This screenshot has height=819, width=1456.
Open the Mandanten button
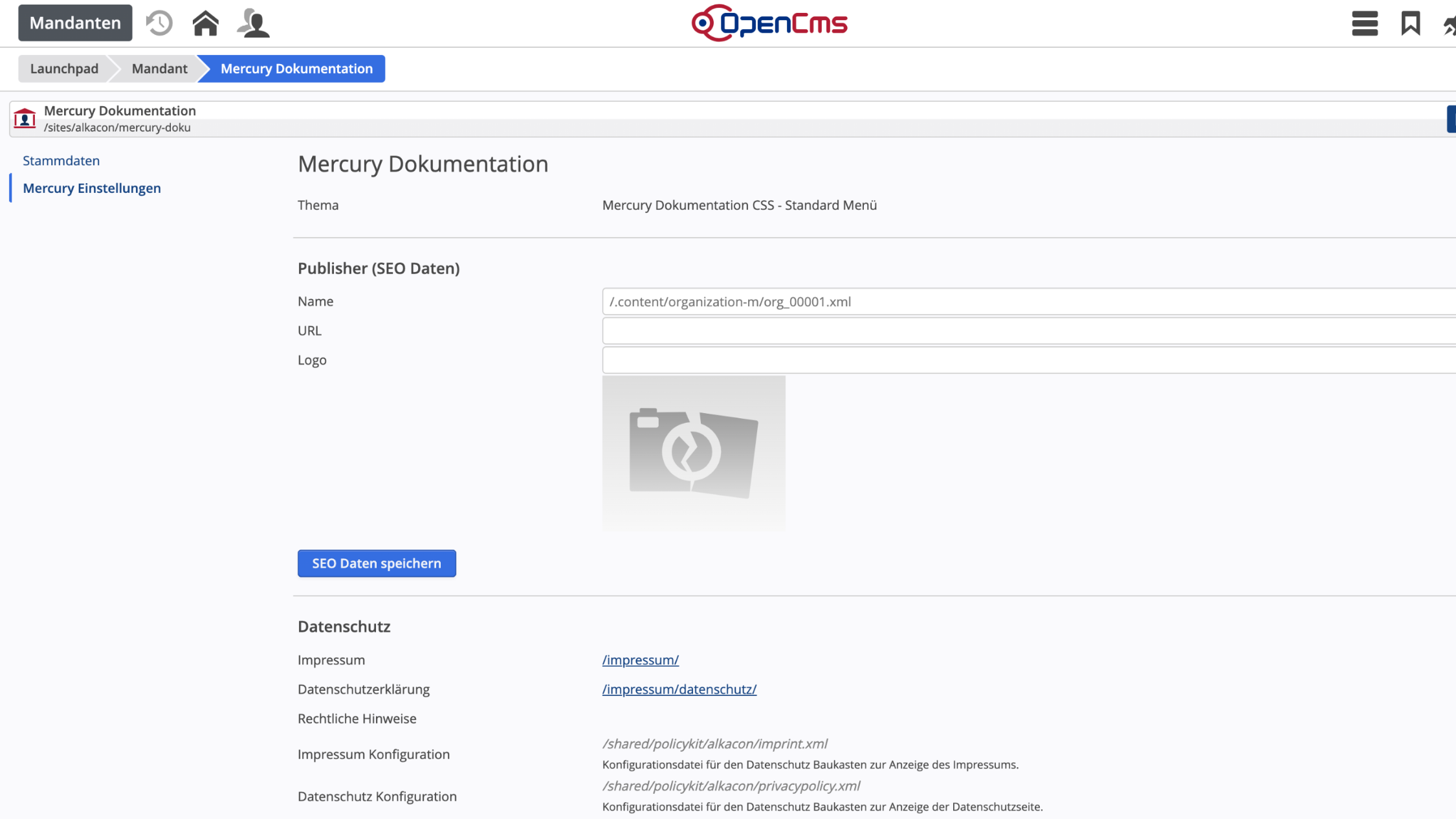click(74, 22)
